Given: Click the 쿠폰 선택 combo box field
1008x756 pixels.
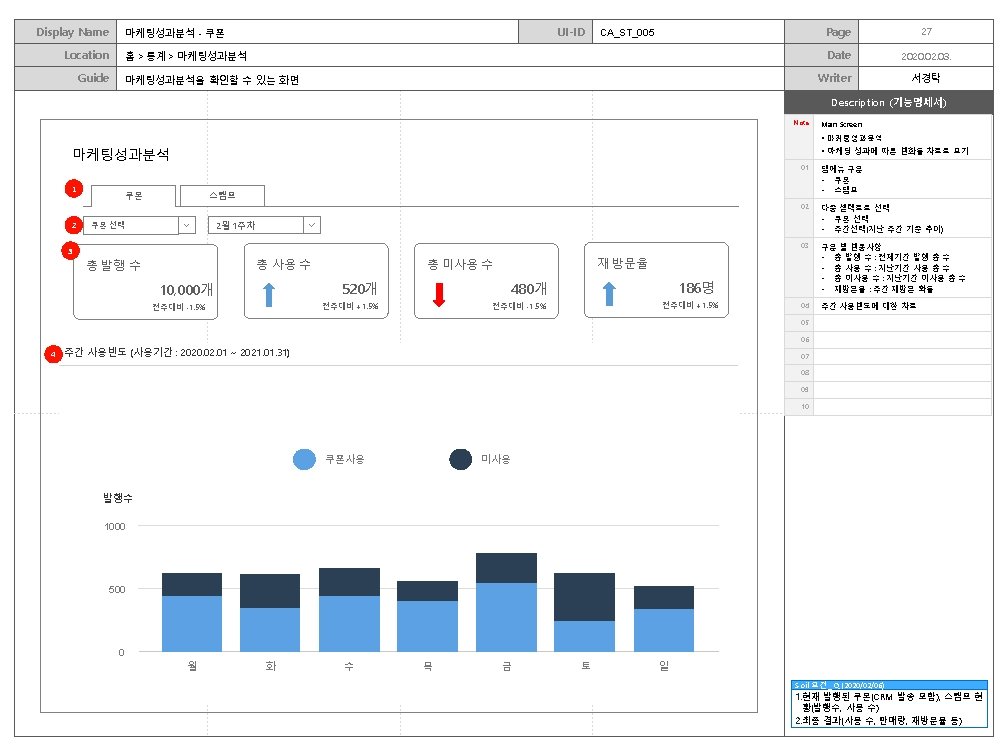Looking at the screenshot, I should click(x=140, y=225).
